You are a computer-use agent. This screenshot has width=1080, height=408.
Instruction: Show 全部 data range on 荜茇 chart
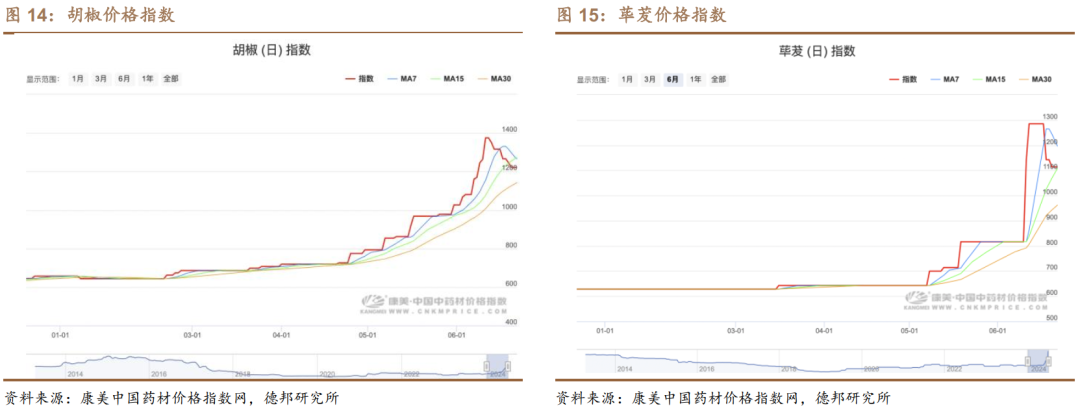tap(718, 79)
